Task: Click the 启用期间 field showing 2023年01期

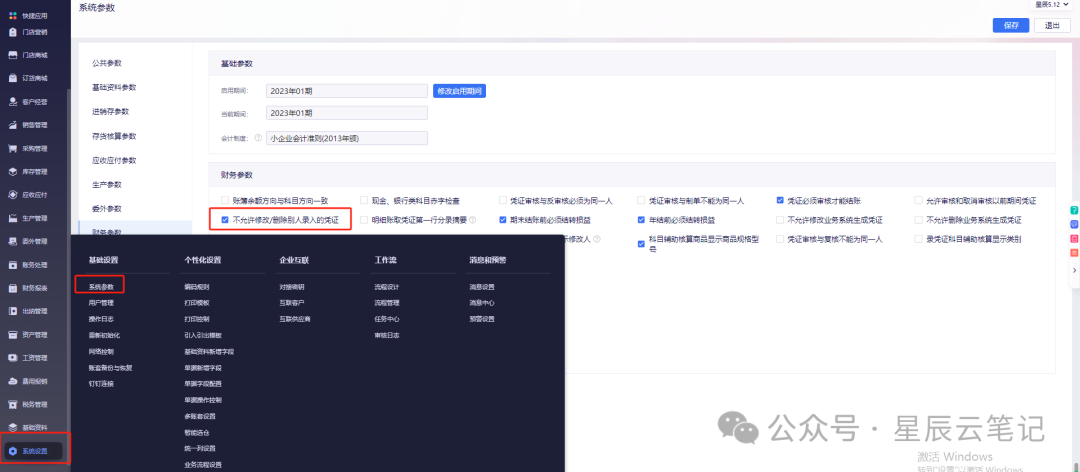Action: 347,91
